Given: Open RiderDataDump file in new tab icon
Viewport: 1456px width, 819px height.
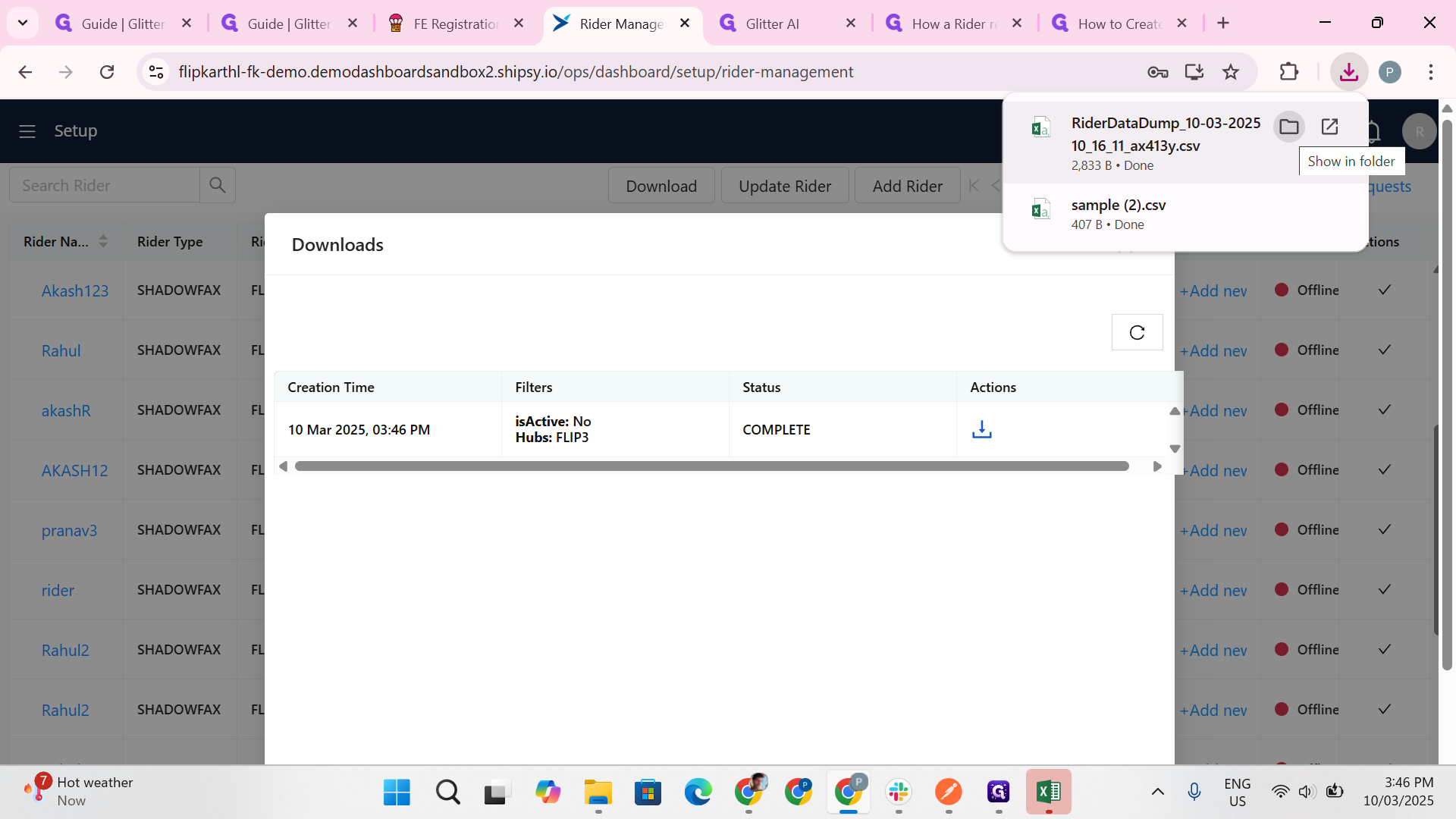Looking at the screenshot, I should click(x=1329, y=127).
